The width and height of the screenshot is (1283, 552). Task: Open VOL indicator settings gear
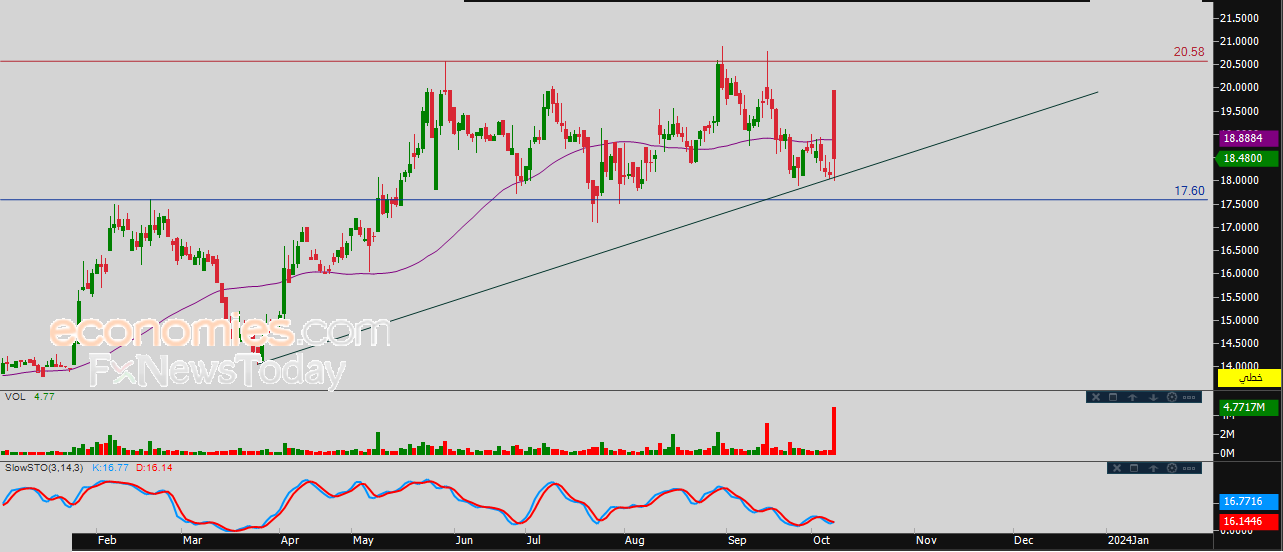pos(1172,397)
